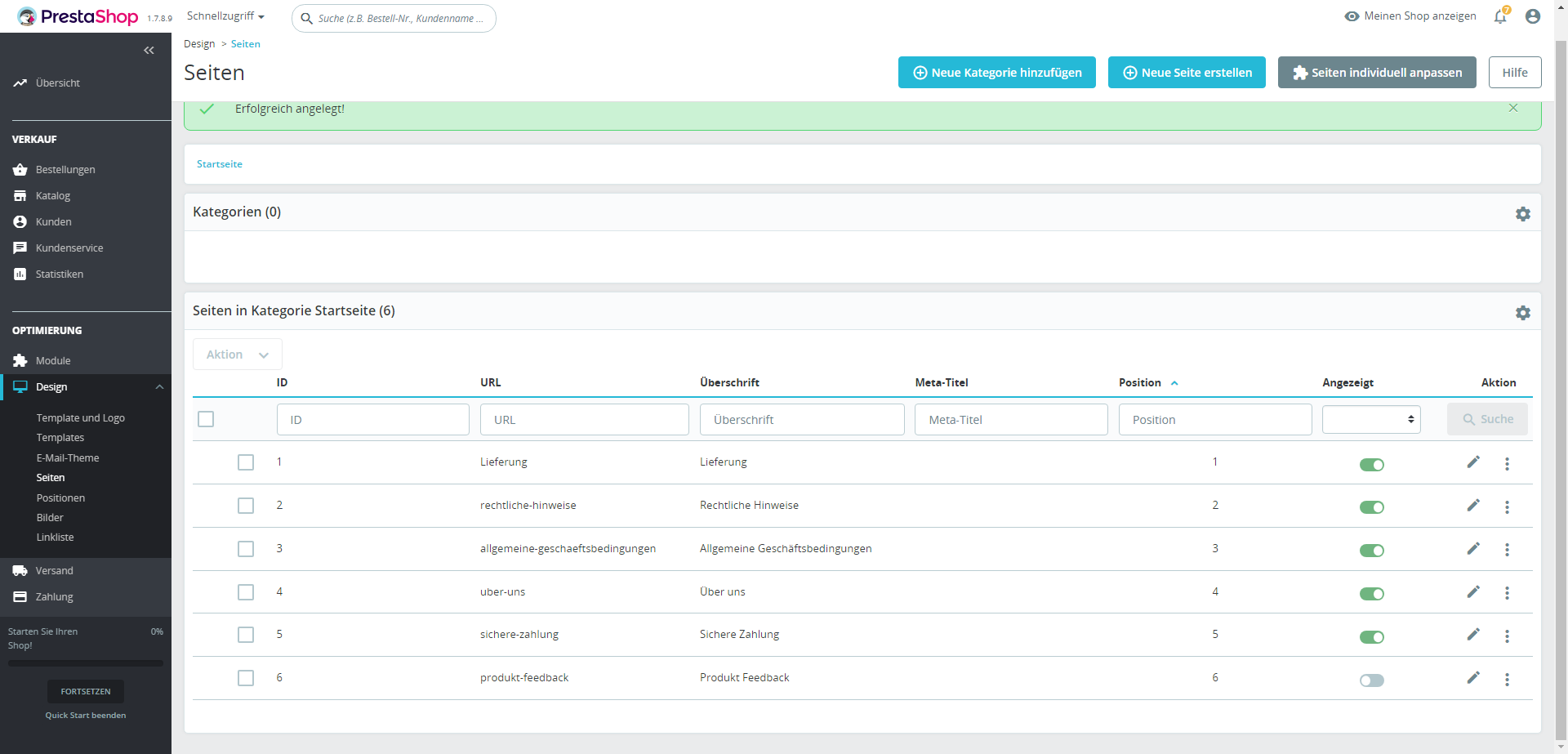Edit the sichere-zahlung page with pencil icon
This screenshot has height=754, width=1568.
pyautogui.click(x=1473, y=635)
